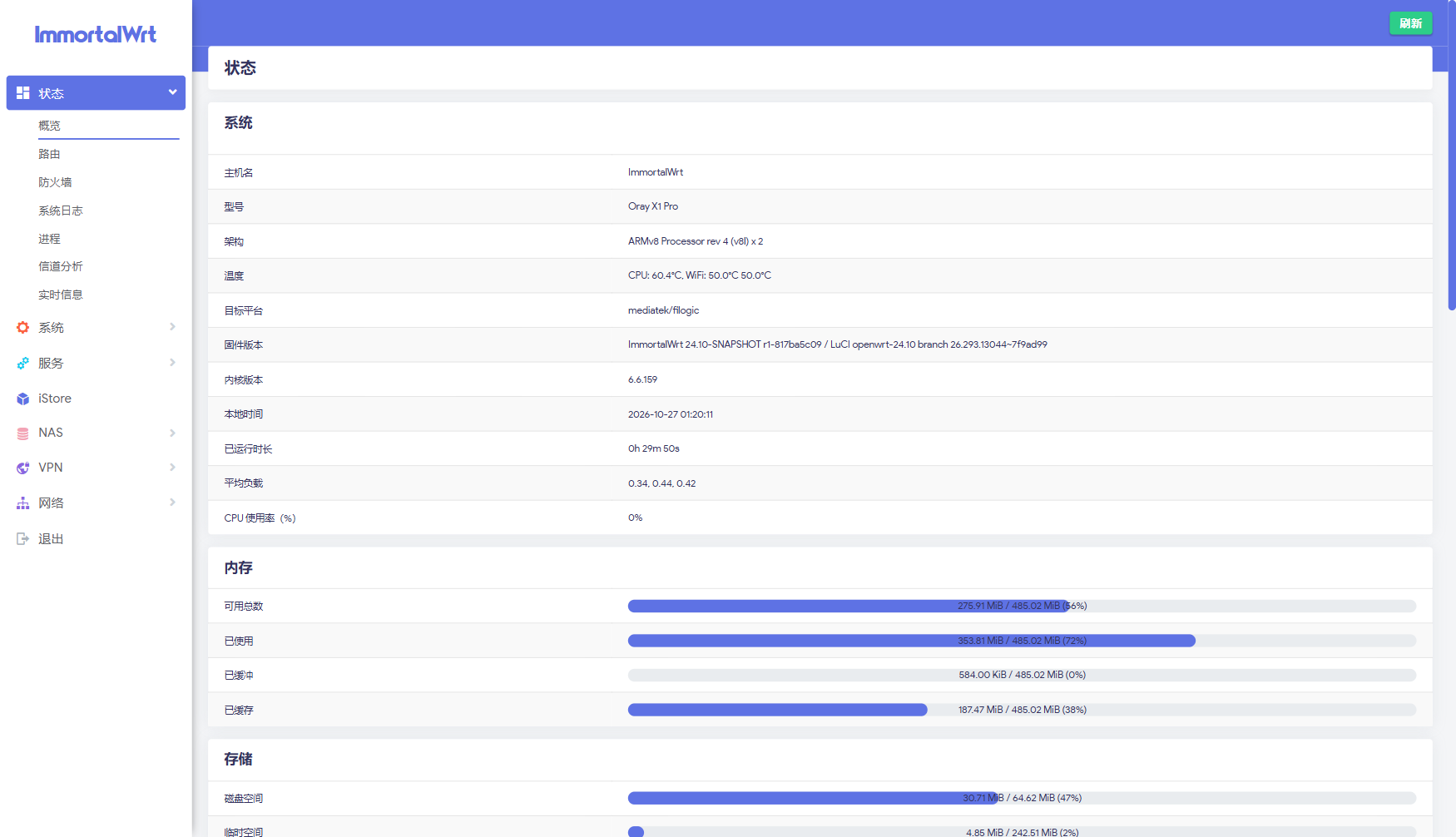Screen dimensions: 1456x837
Task: Click the 可用总数 memory progress bar
Action: tap(1022, 607)
